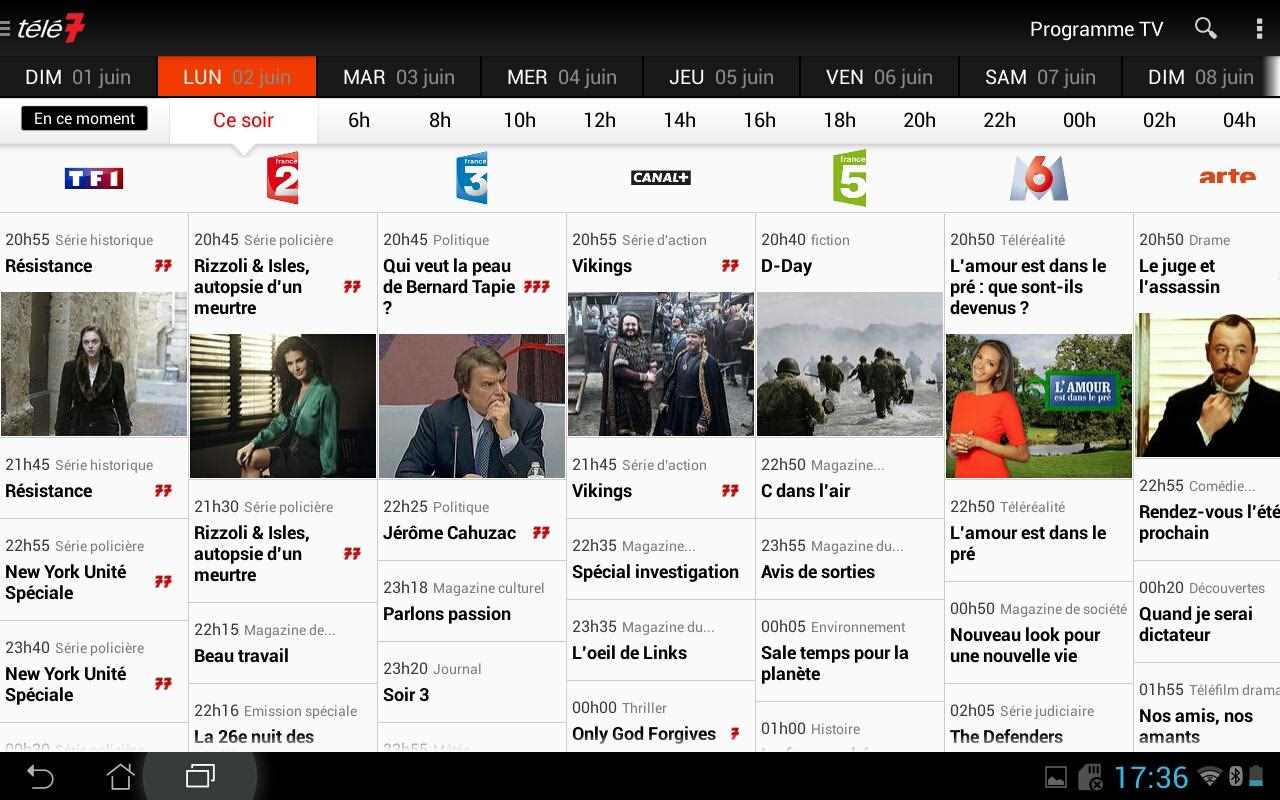Tap the Télé 7 logo menu

44,28
